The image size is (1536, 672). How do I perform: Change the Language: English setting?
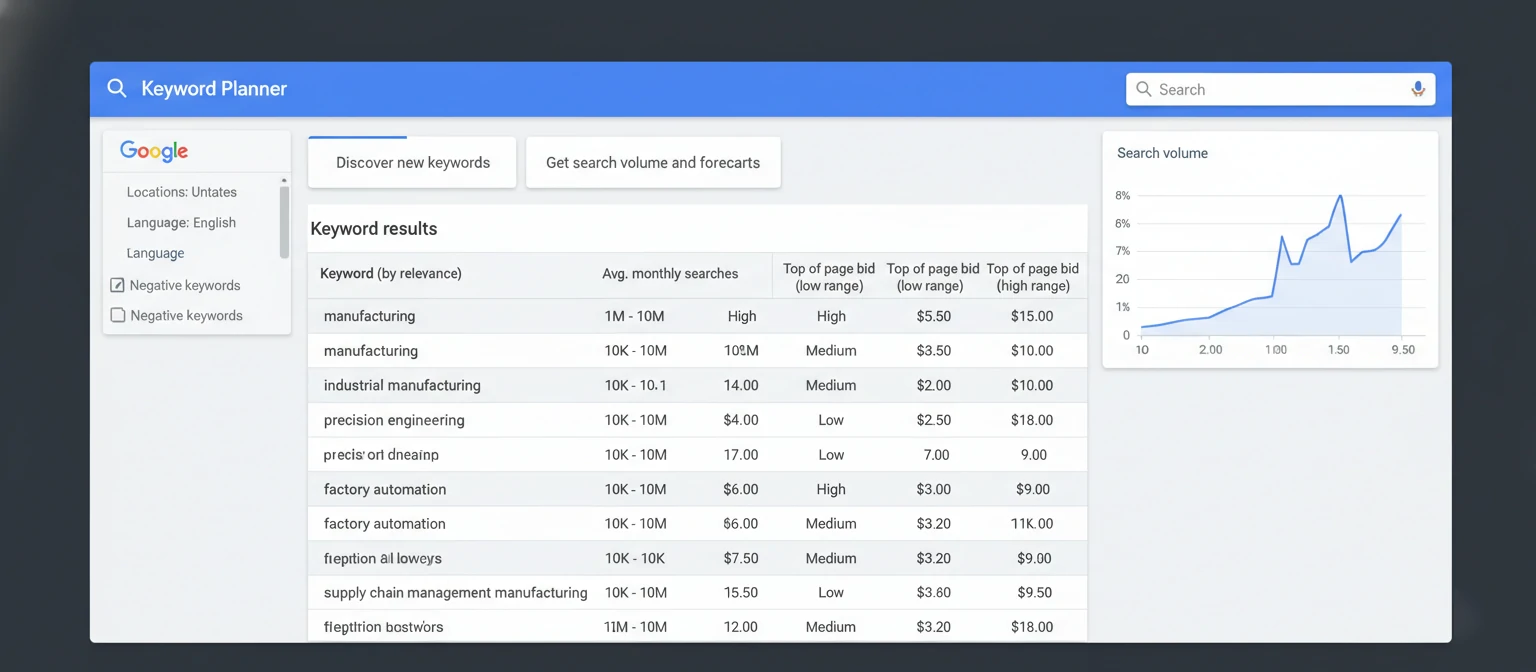click(181, 222)
